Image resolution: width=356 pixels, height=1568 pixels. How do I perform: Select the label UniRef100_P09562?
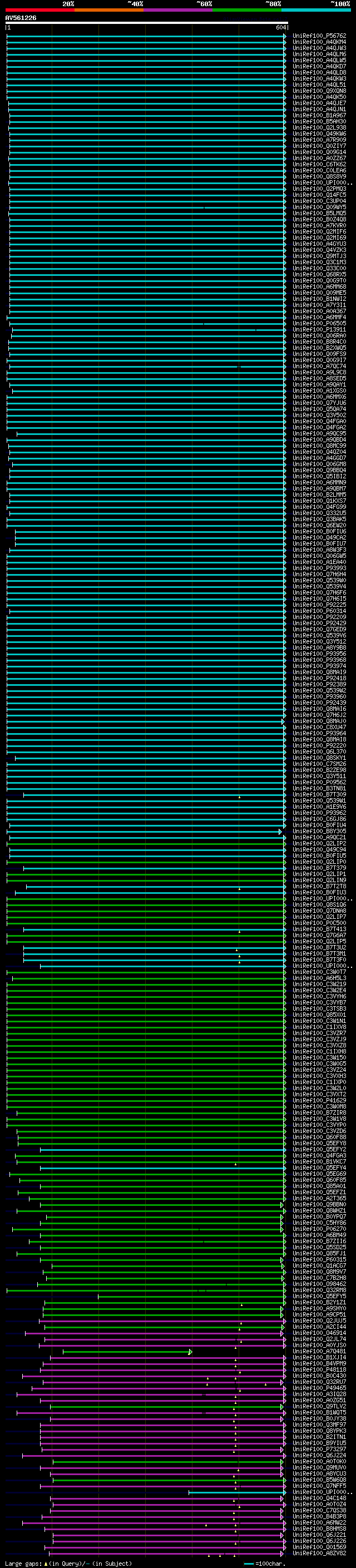pyautogui.click(x=319, y=782)
